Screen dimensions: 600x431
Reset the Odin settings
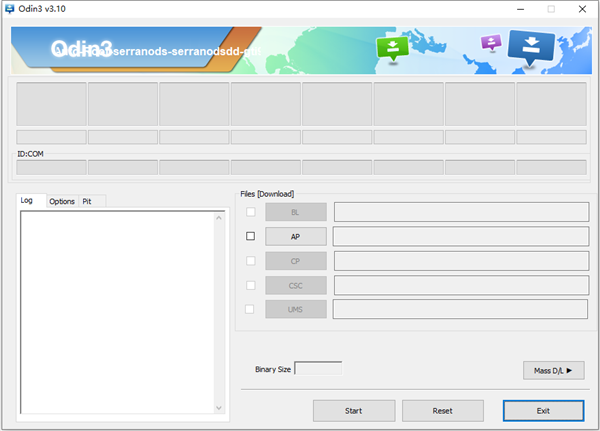443,411
